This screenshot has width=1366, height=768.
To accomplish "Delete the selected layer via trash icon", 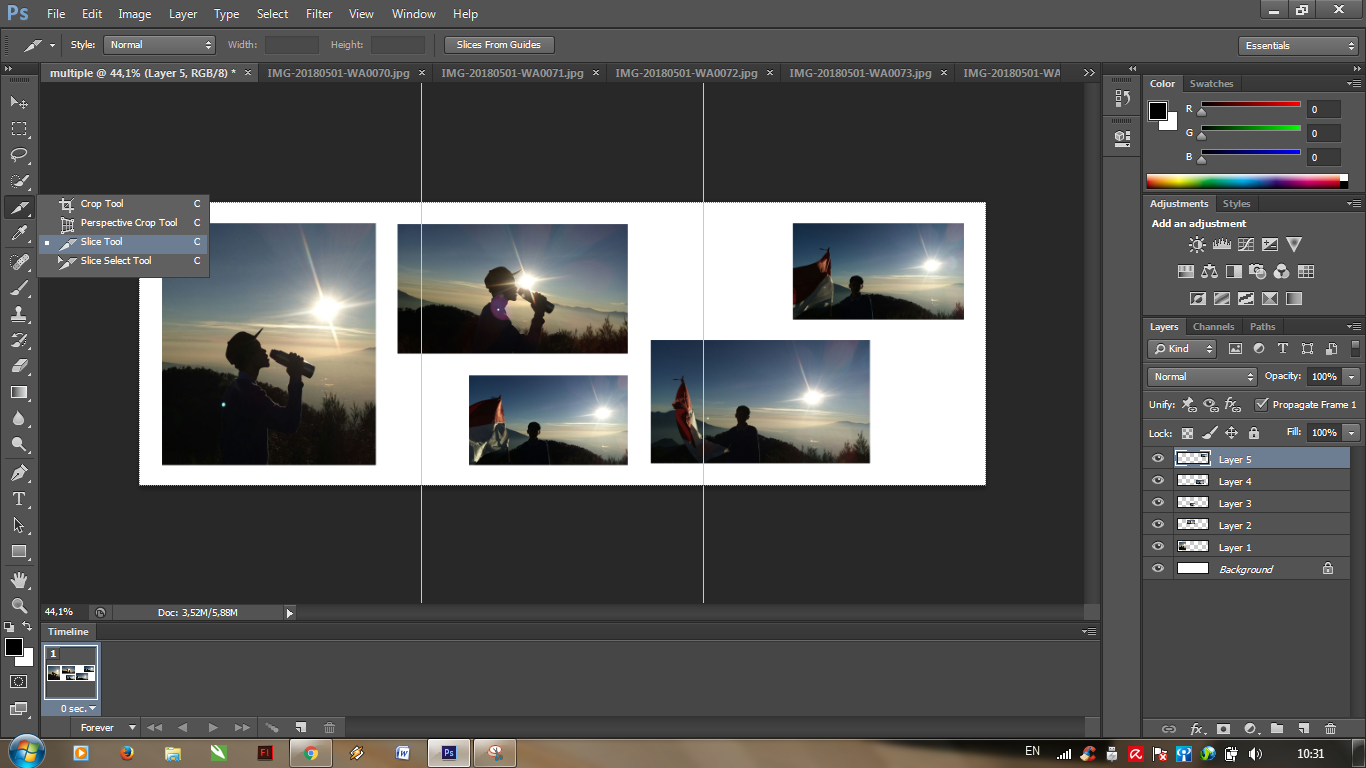I will coord(1331,729).
